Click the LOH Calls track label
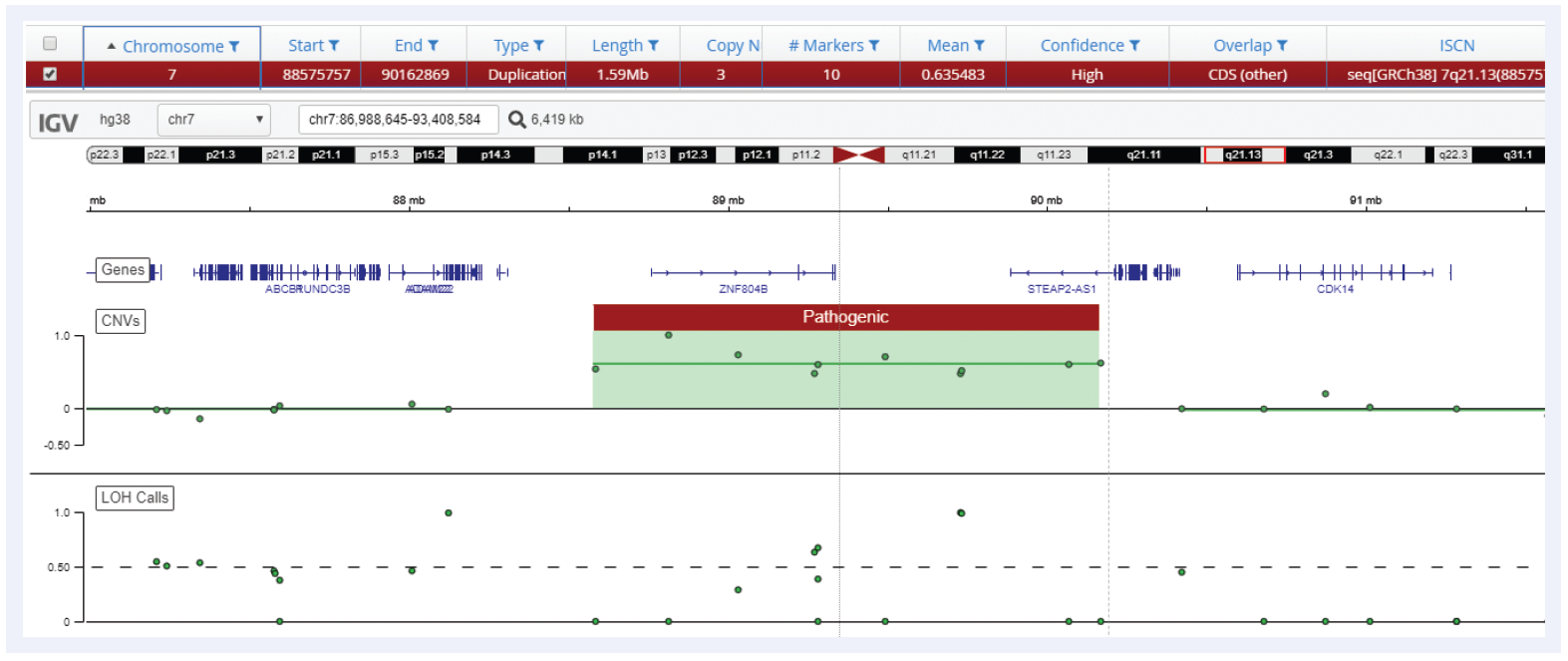The width and height of the screenshot is (1568, 661). click(135, 497)
